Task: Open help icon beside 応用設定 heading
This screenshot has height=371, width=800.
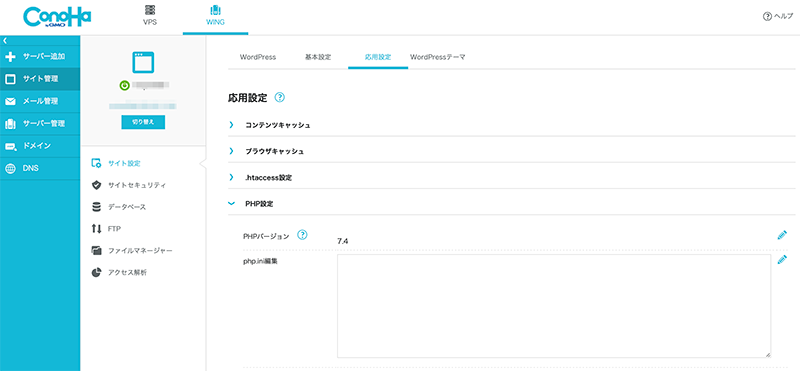Action: (280, 97)
